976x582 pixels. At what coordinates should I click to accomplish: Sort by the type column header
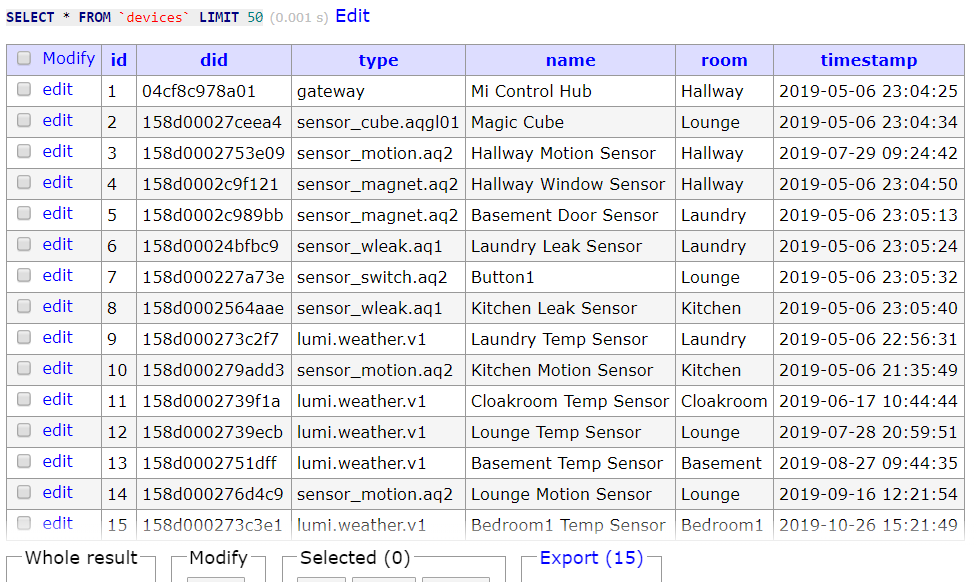[x=378, y=60]
